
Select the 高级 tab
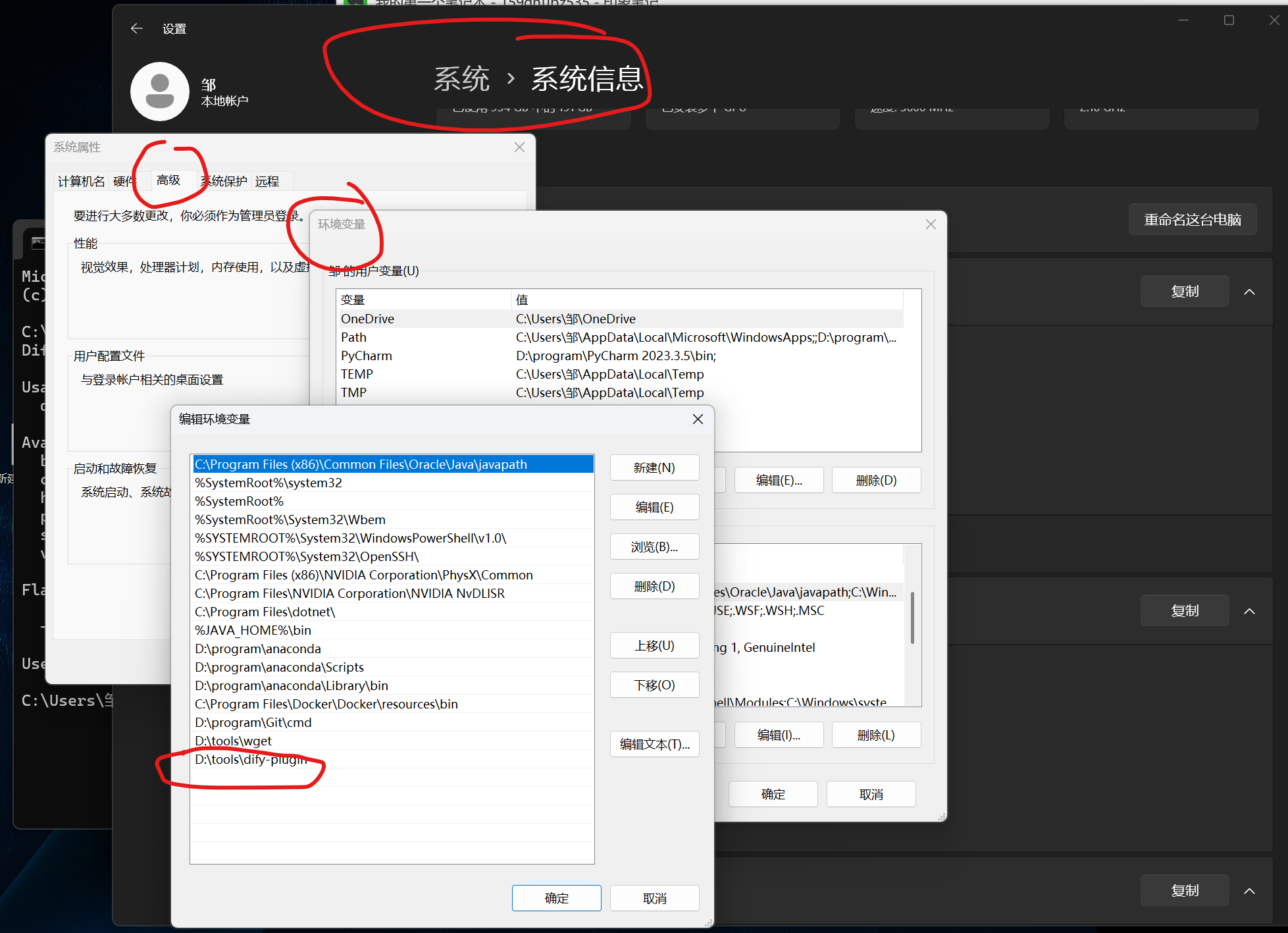(168, 180)
